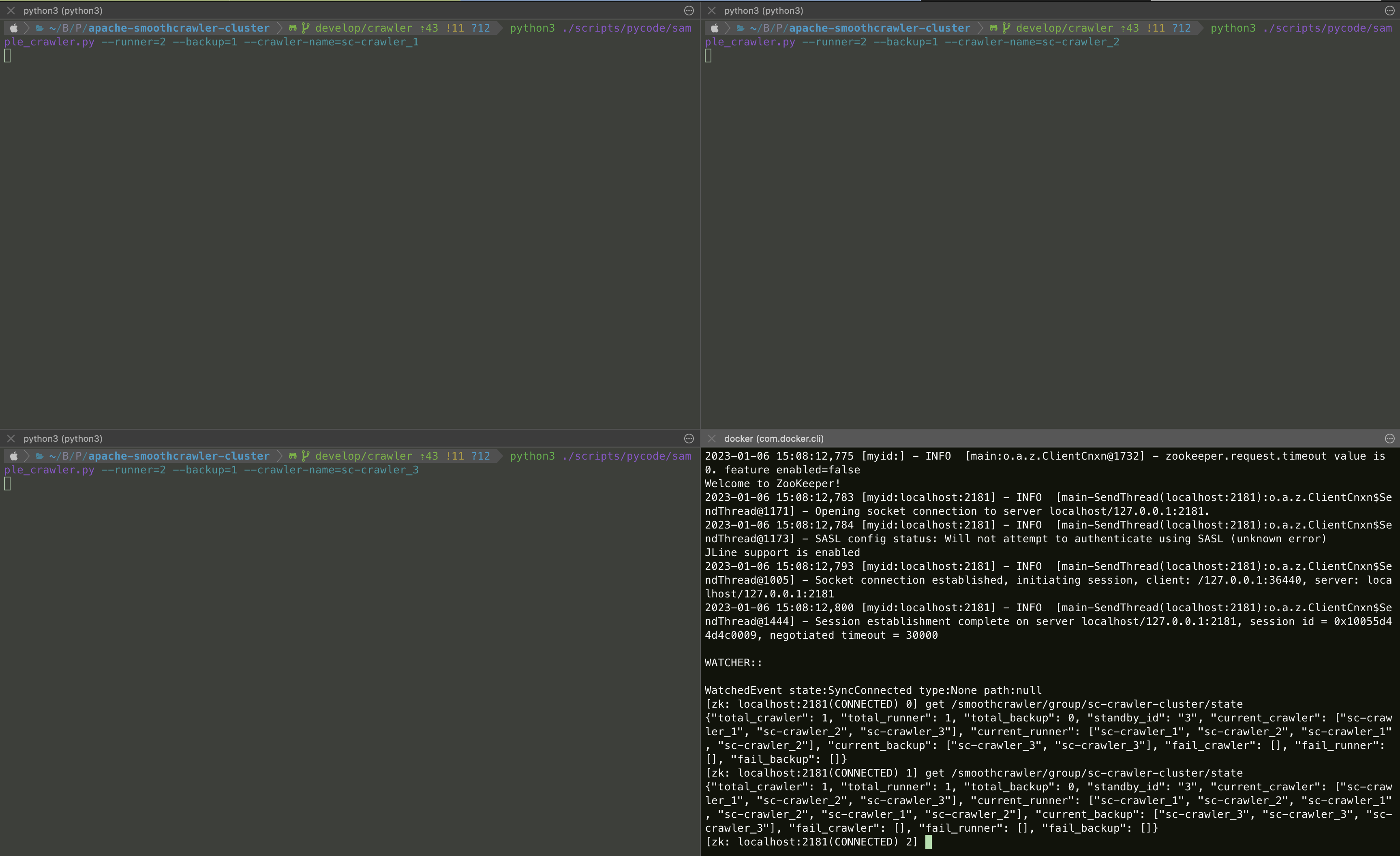Click develop/crawler branch name in top-right pane
1400x856 pixels.
pos(1064,28)
